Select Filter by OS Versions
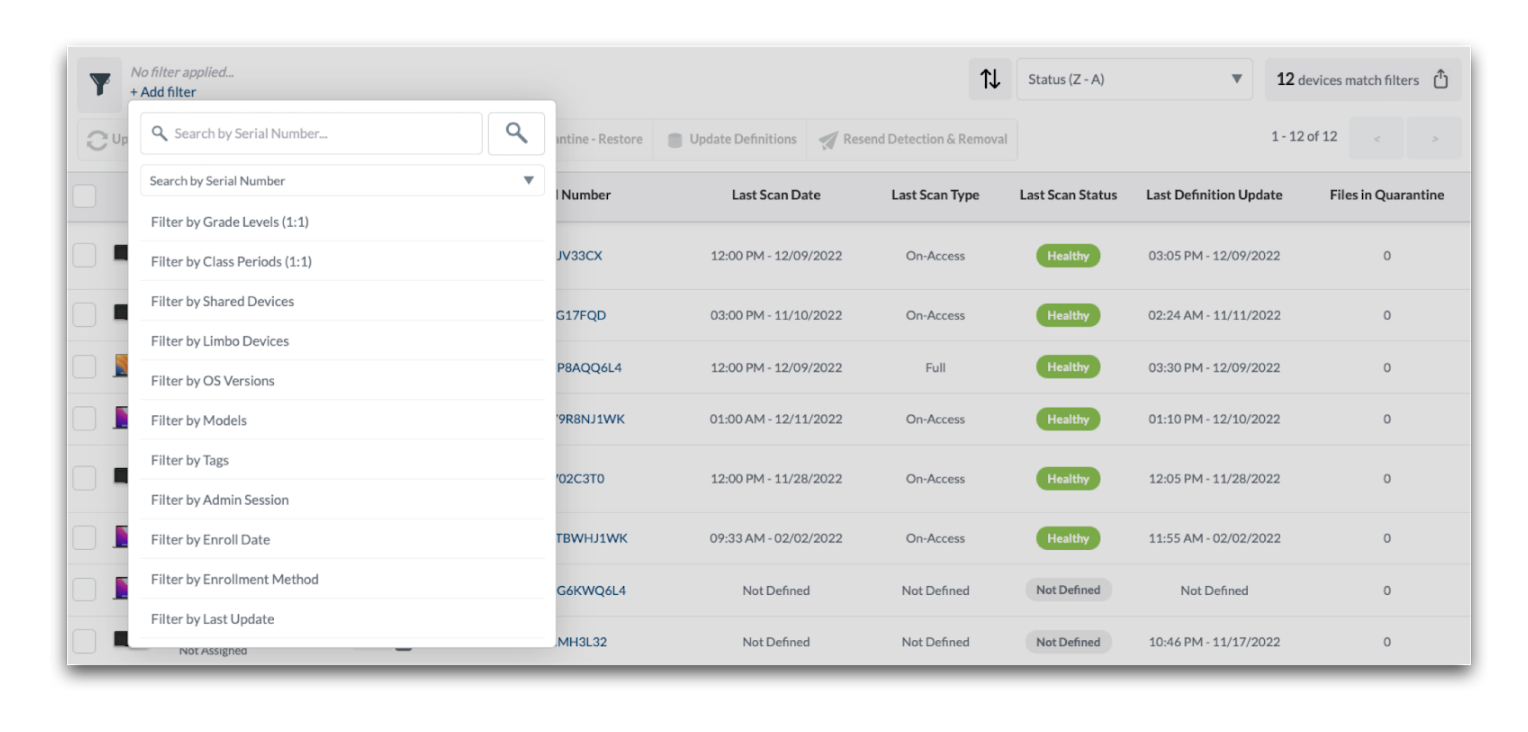The height and width of the screenshot is (732, 1528). pos(212,381)
